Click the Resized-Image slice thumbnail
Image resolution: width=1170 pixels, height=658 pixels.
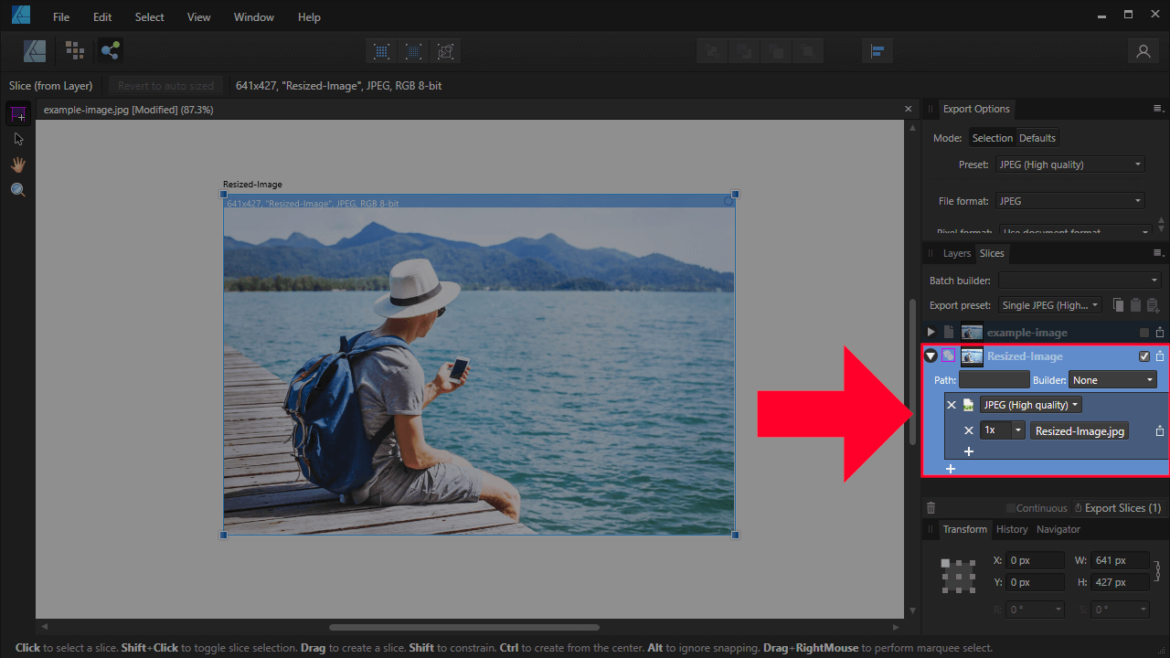[971, 355]
